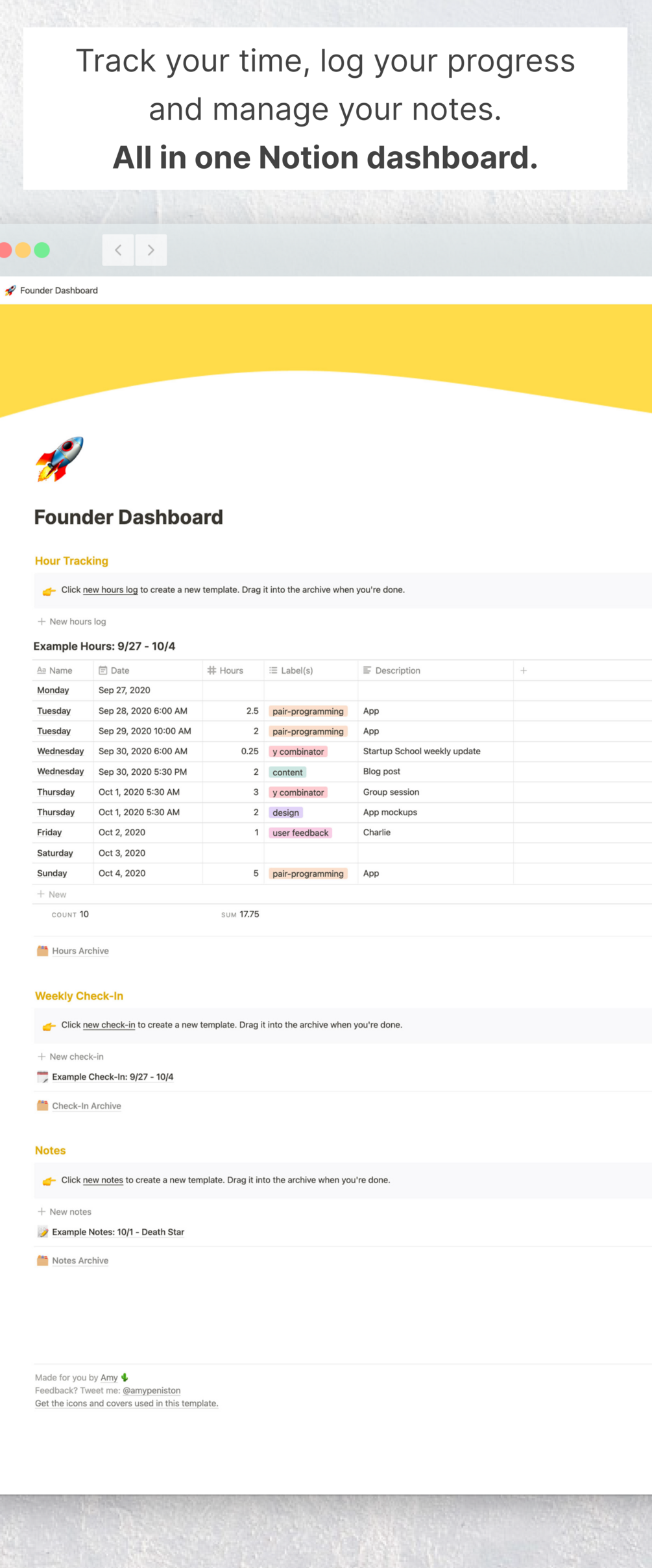
Task: Click the Charlie description cell
Action: pos(436,833)
